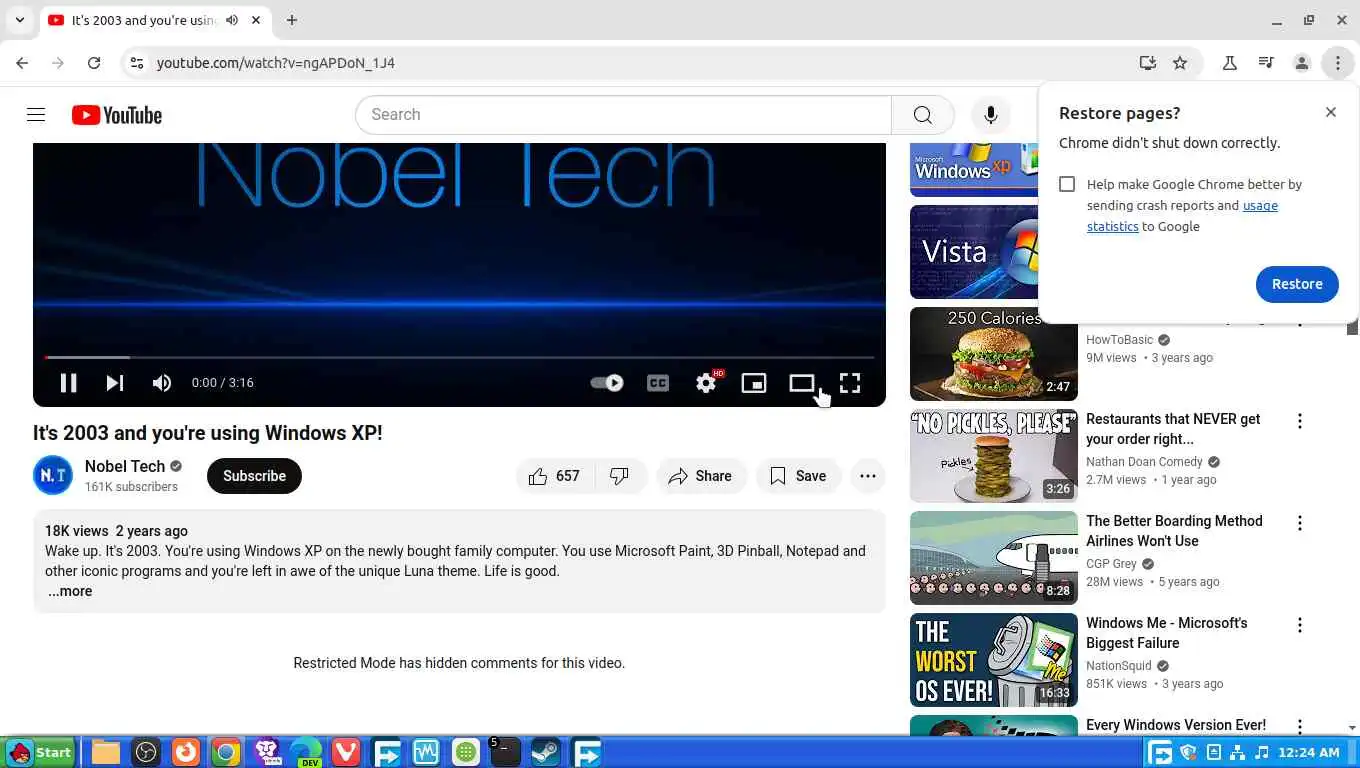Viewport: 1360px width, 768px height.
Task: Tick the crash reports checkbox
Action: [x=1067, y=184]
